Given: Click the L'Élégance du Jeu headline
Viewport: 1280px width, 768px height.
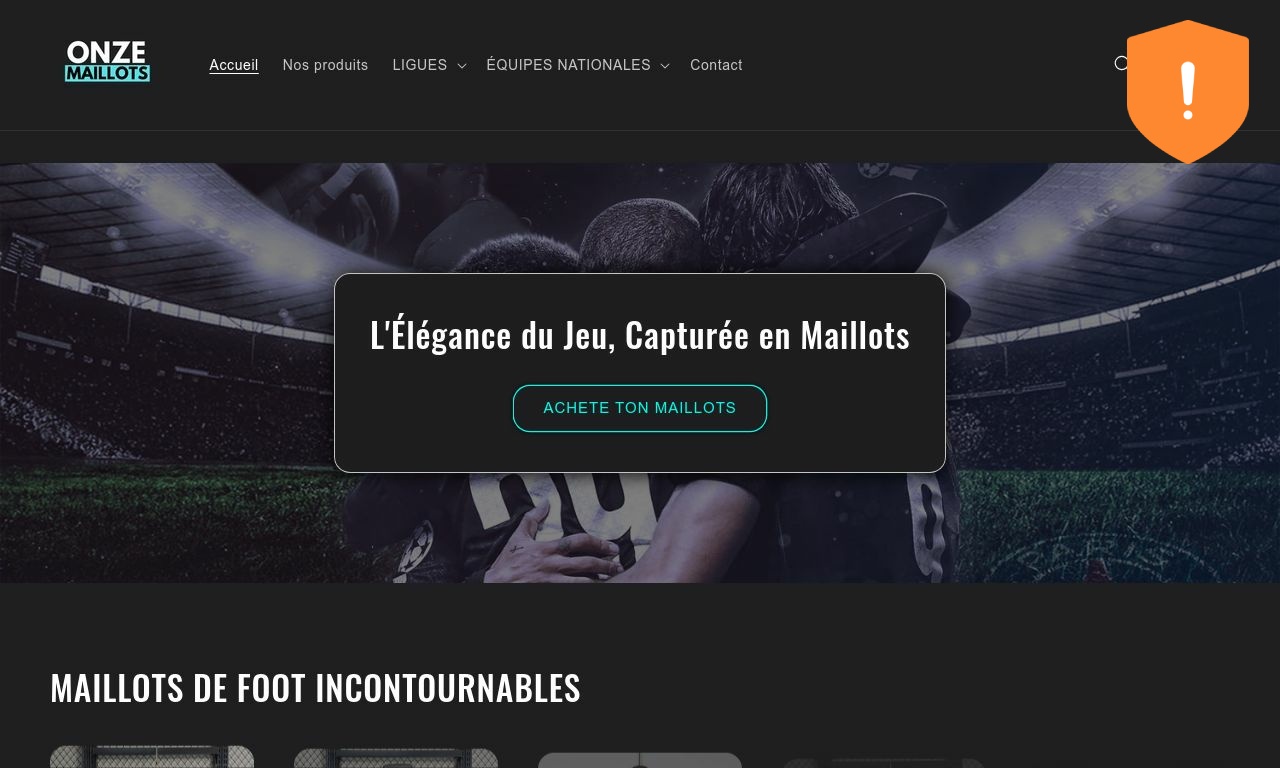Looking at the screenshot, I should coord(640,335).
